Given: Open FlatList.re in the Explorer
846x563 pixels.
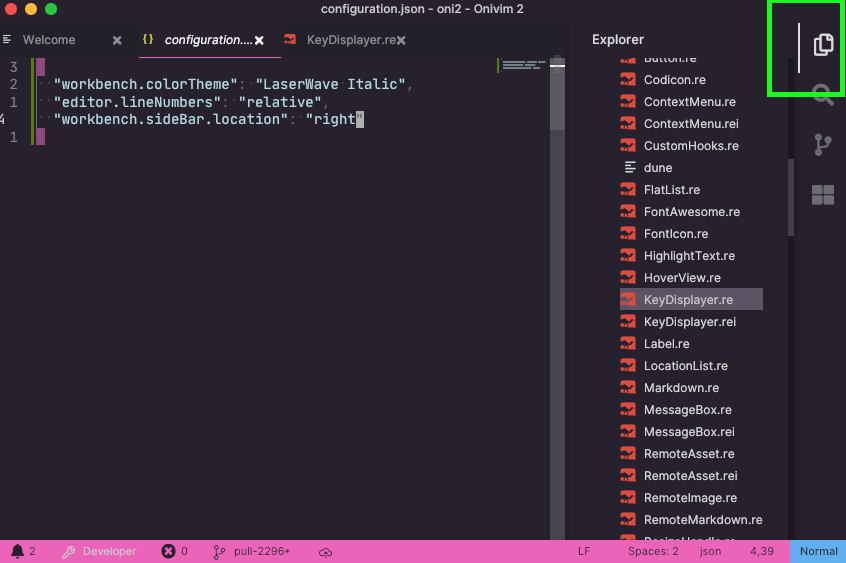Looking at the screenshot, I should (672, 190).
